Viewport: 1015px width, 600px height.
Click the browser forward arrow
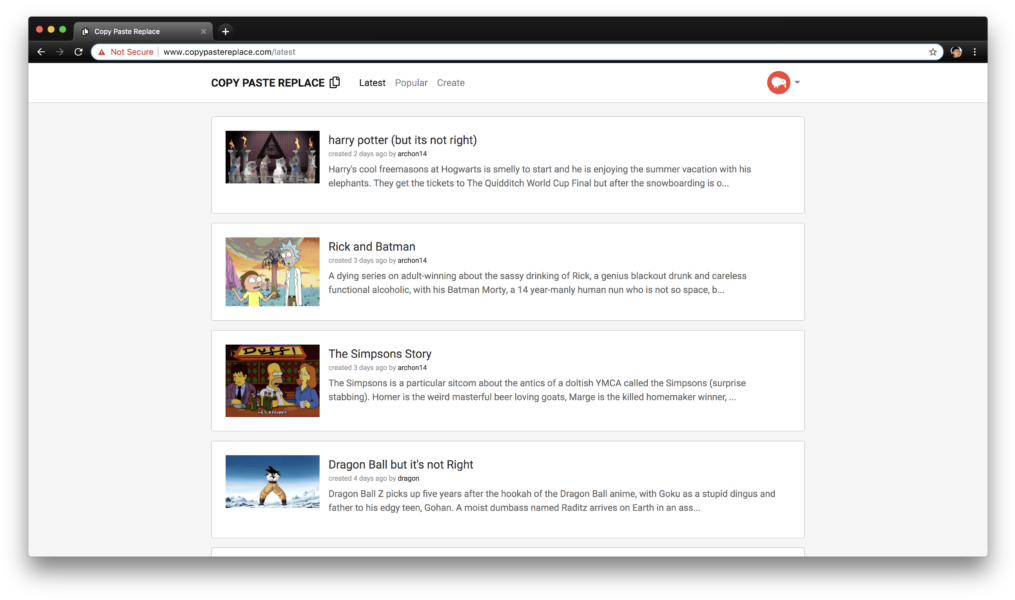(x=60, y=52)
